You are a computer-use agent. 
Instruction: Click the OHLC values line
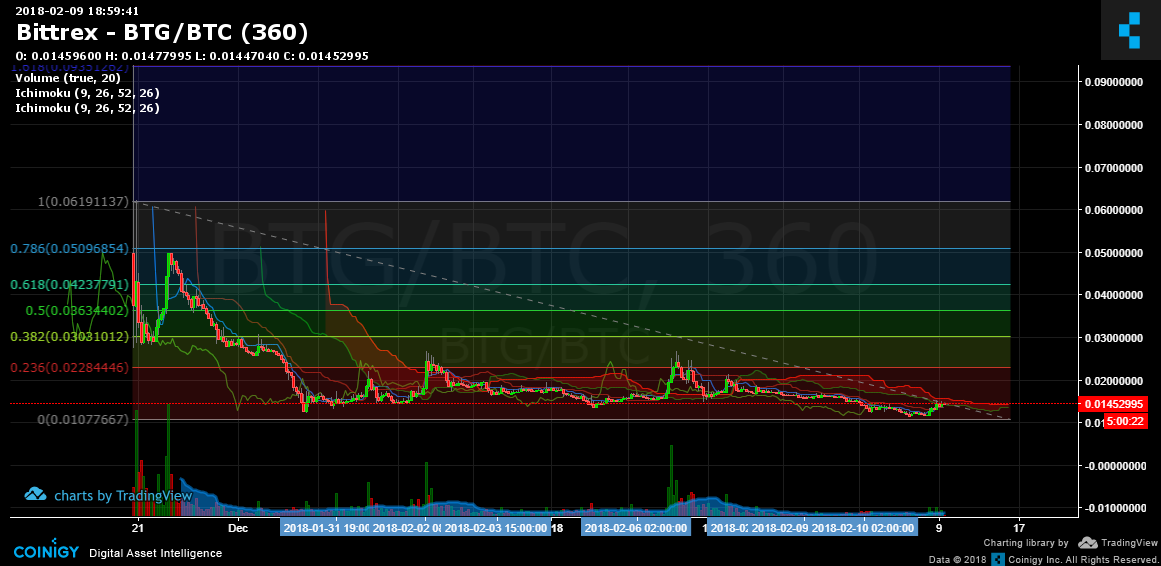click(x=192, y=56)
